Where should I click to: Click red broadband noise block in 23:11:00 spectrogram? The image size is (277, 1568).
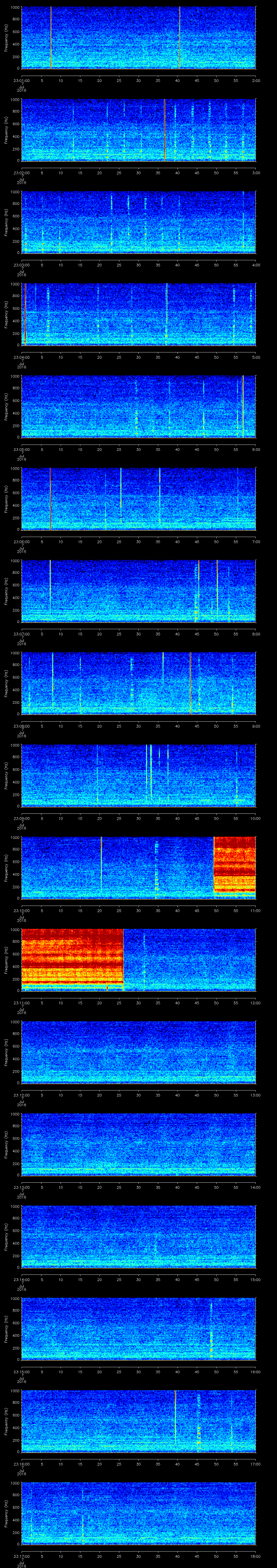click(x=72, y=958)
